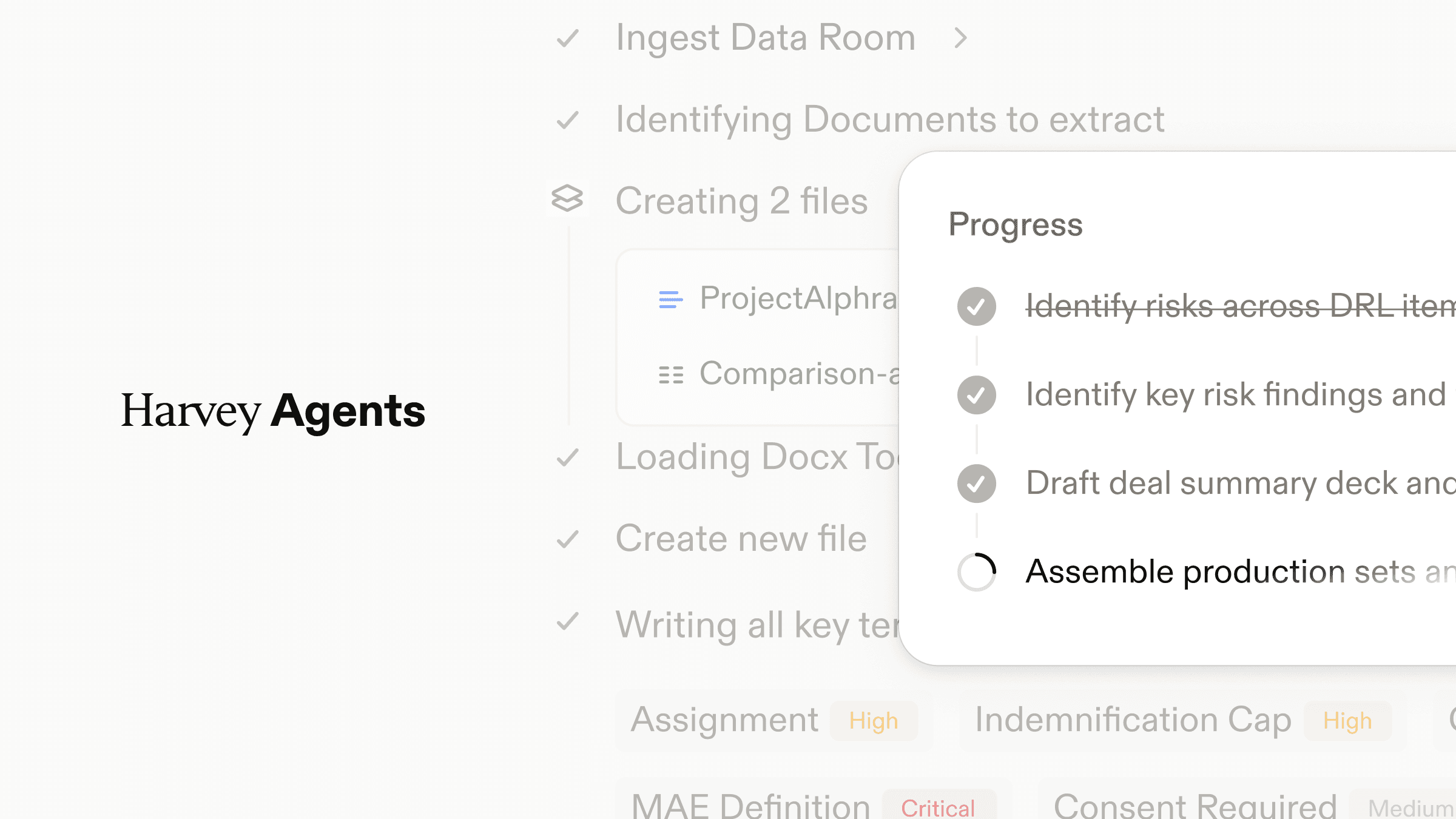Click the checkmark beside Loading Docx step
Viewport: 1456px width, 819px height.
(568, 457)
